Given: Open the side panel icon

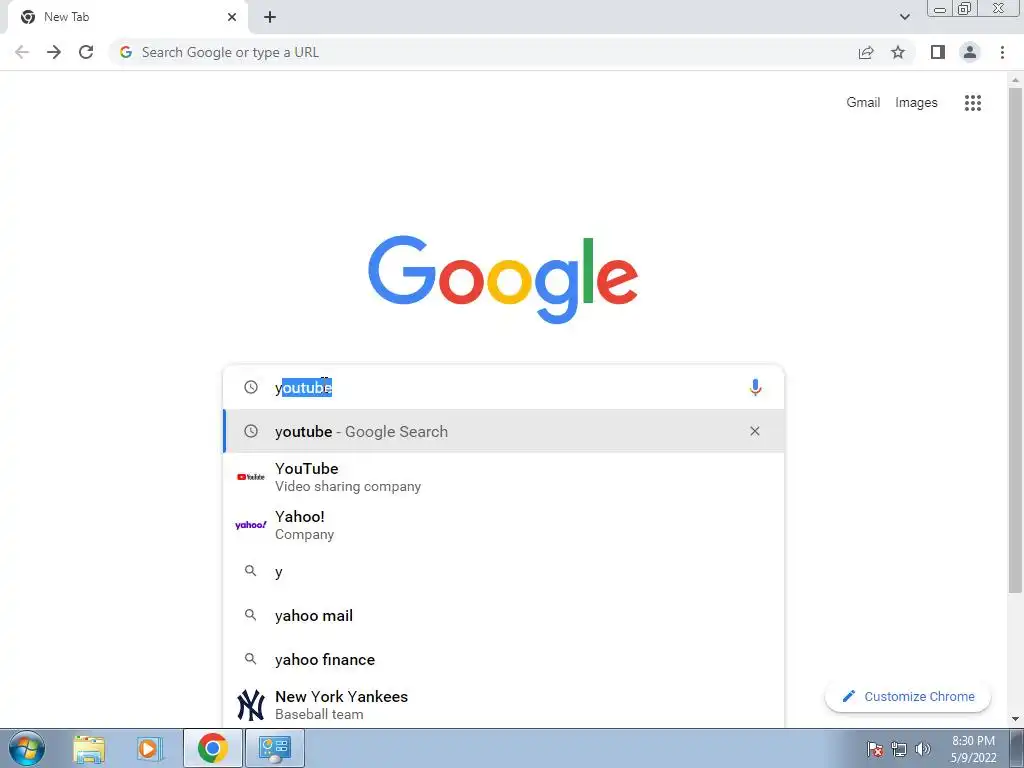Looking at the screenshot, I should pyautogui.click(x=938, y=52).
